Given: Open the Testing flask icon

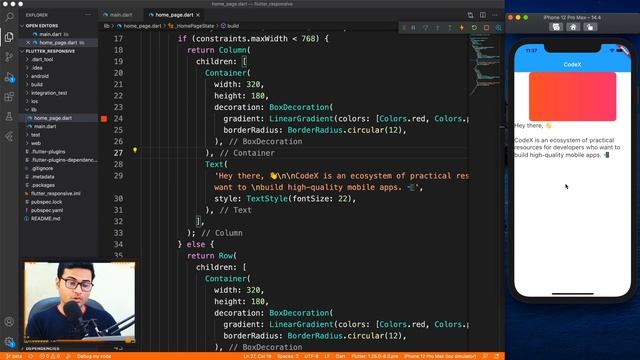Looking at the screenshot, I should tap(9, 117).
